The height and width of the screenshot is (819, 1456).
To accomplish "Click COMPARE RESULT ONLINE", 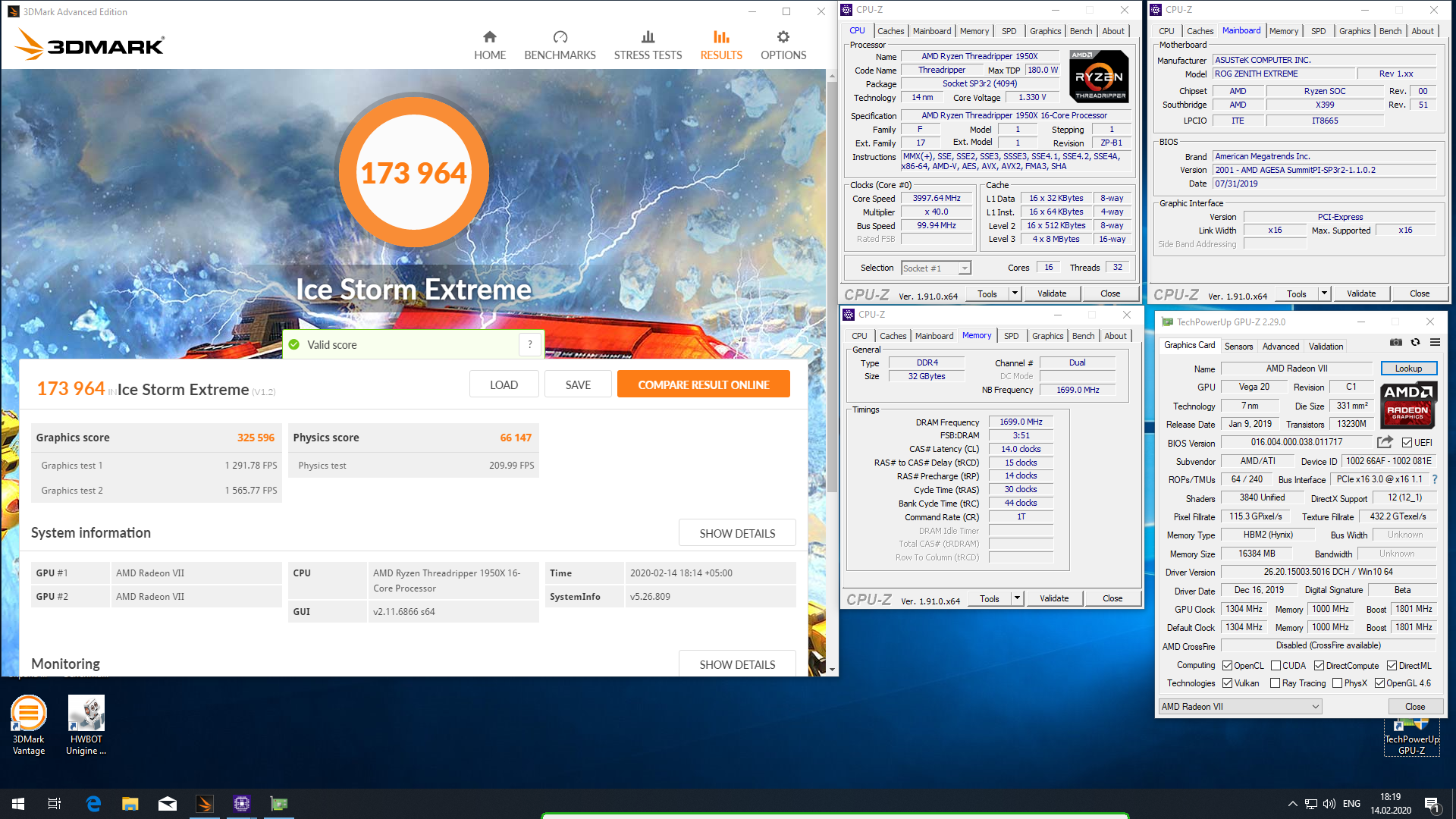I will (x=704, y=384).
